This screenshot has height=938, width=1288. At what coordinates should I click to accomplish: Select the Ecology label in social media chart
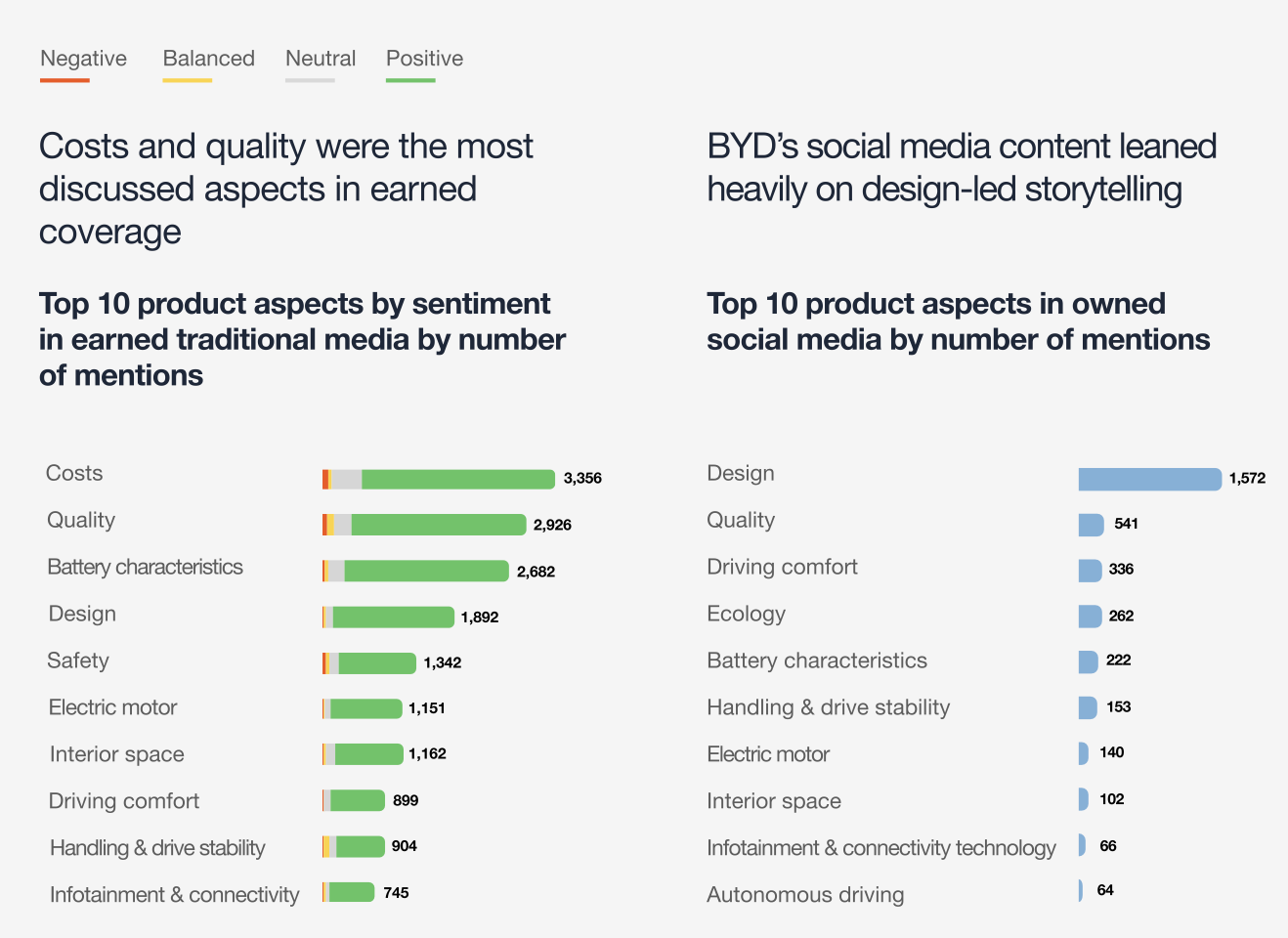(746, 614)
